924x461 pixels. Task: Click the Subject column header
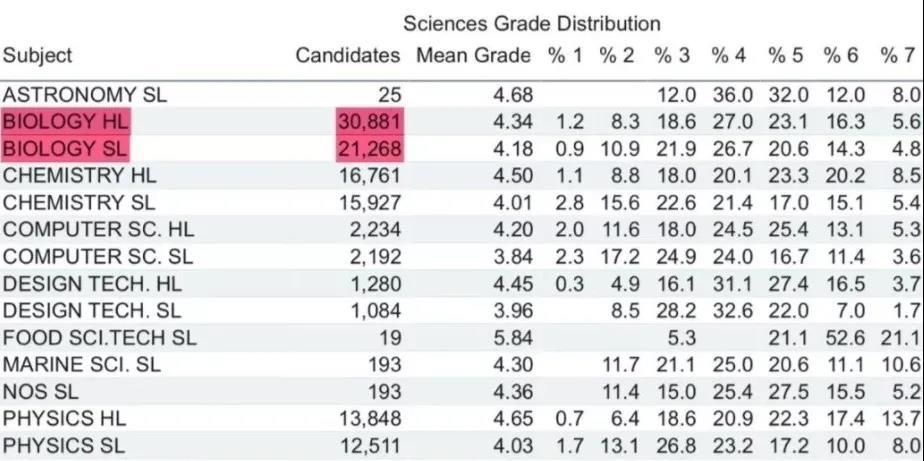37,56
